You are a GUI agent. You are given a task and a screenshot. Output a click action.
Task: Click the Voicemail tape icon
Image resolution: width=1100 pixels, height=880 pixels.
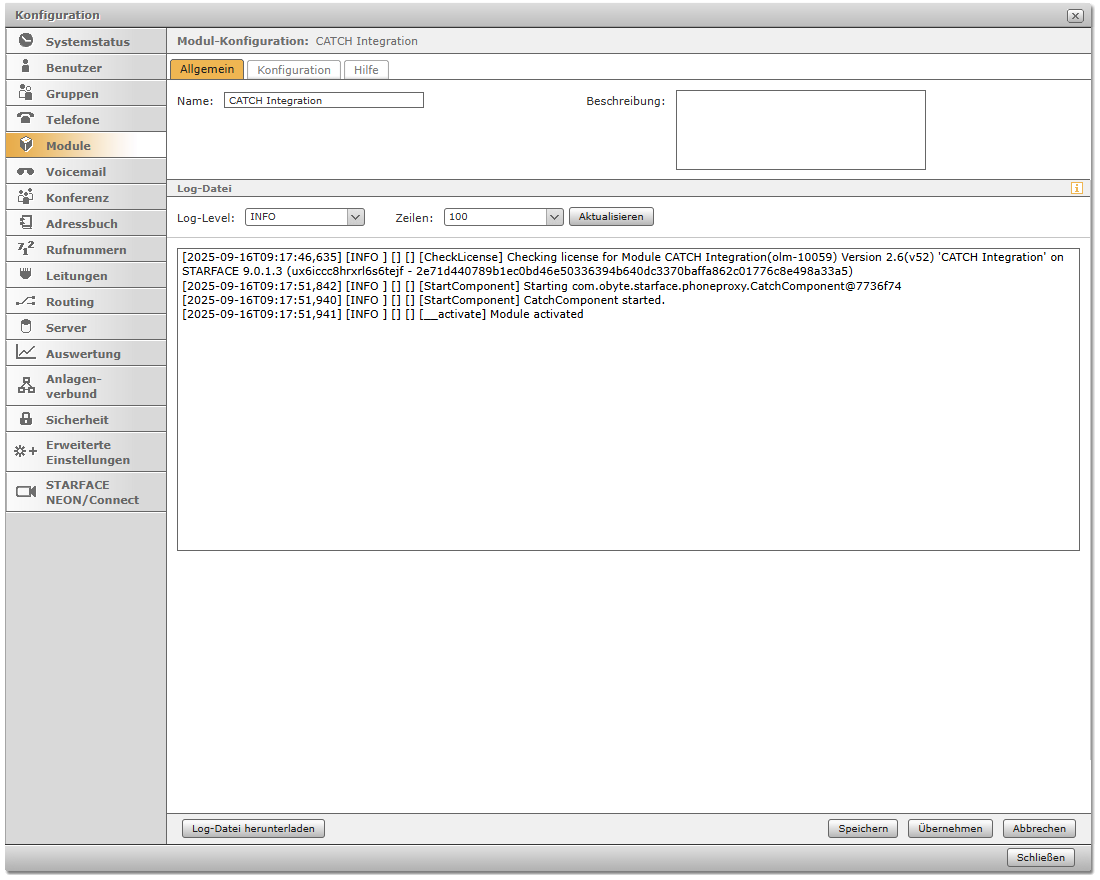[26, 171]
